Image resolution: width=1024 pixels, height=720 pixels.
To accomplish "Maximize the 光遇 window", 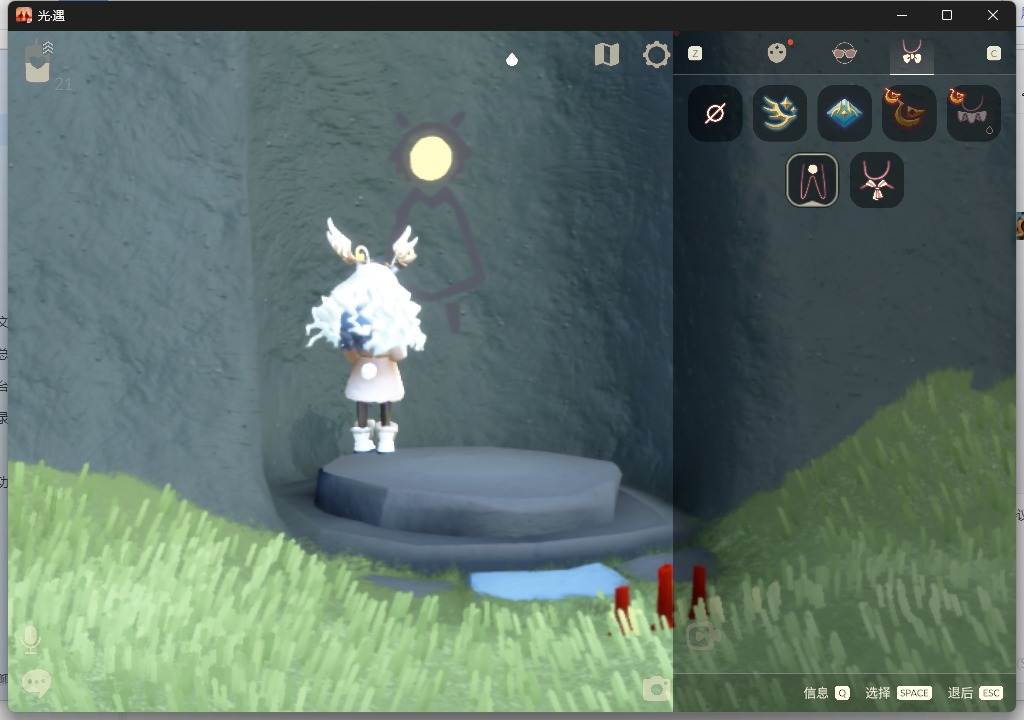I will (947, 15).
